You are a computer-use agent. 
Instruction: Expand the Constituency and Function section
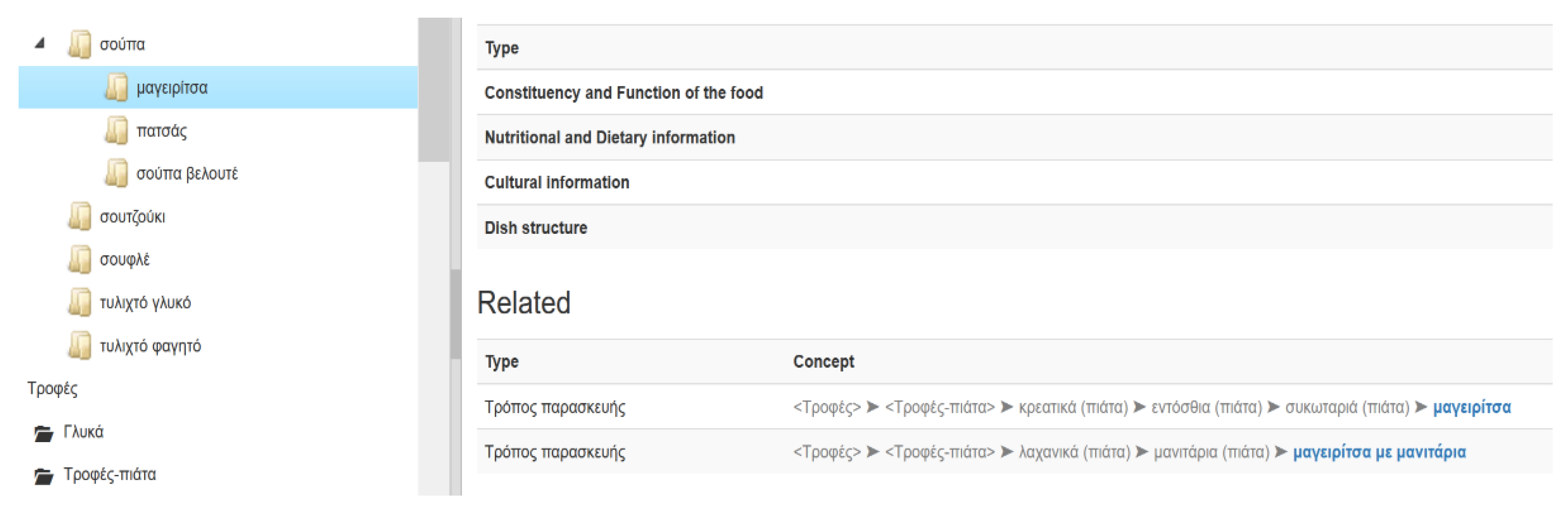[623, 93]
